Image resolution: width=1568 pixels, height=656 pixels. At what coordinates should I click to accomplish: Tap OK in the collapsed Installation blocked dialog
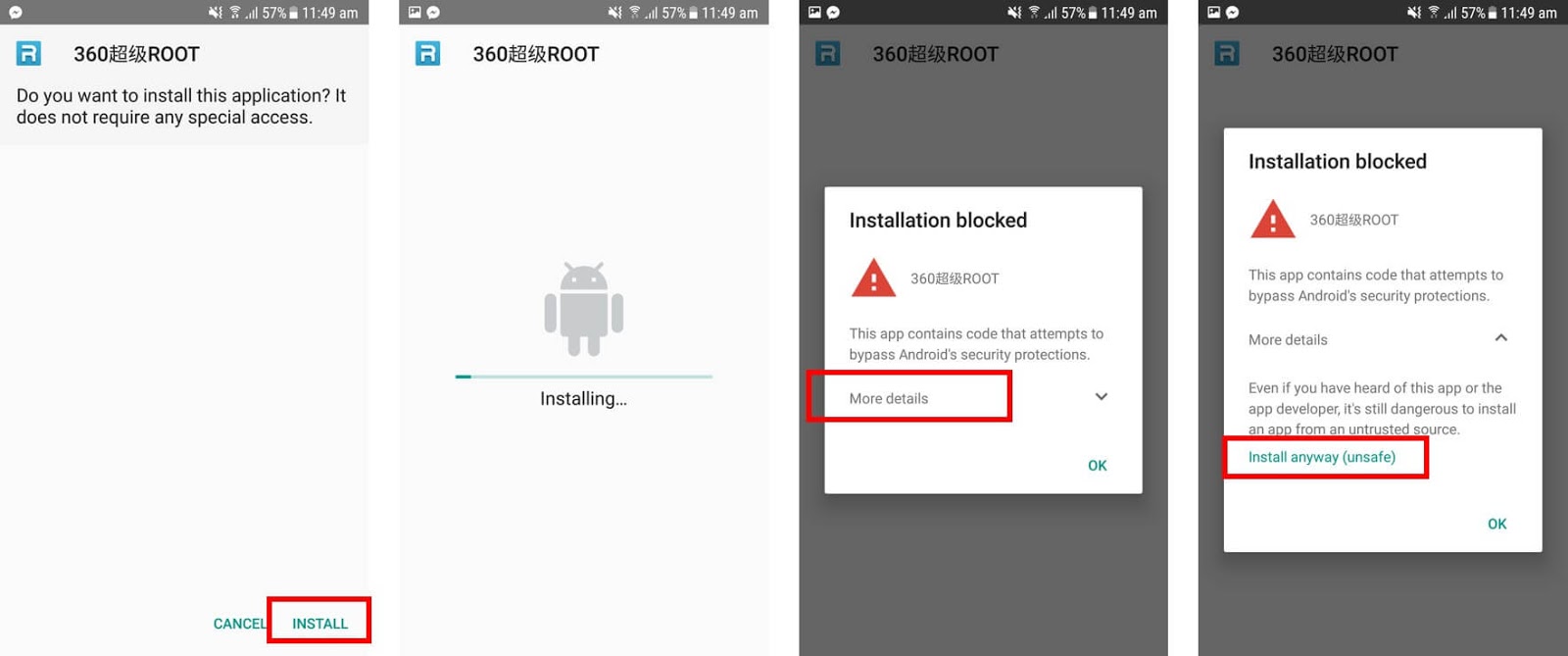coord(1098,466)
